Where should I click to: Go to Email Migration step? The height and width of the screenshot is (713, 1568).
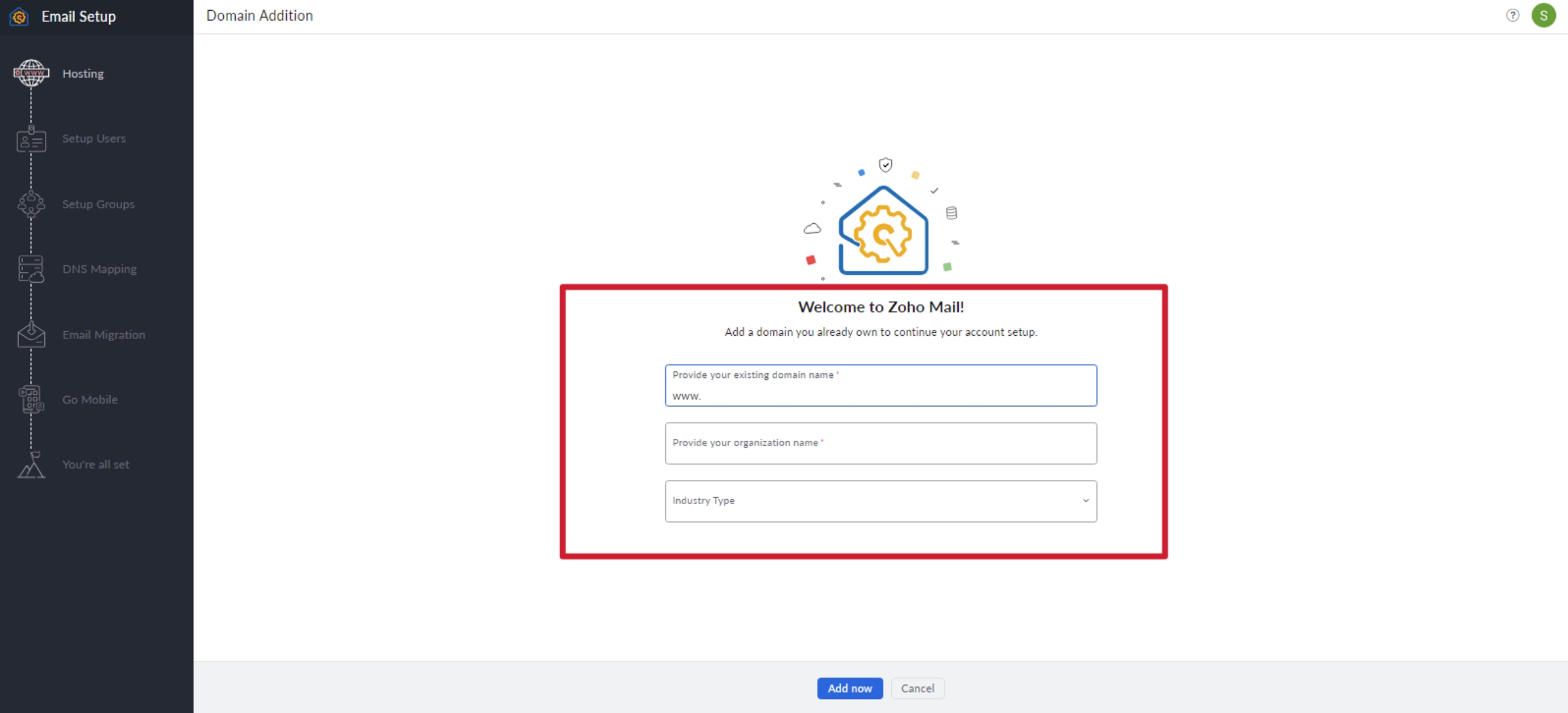click(104, 335)
